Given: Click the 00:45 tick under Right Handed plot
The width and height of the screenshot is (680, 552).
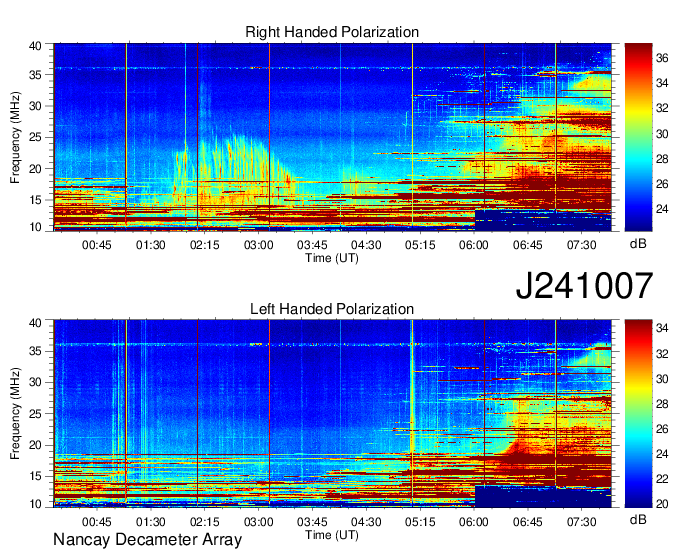Looking at the screenshot, I should 97,245.
